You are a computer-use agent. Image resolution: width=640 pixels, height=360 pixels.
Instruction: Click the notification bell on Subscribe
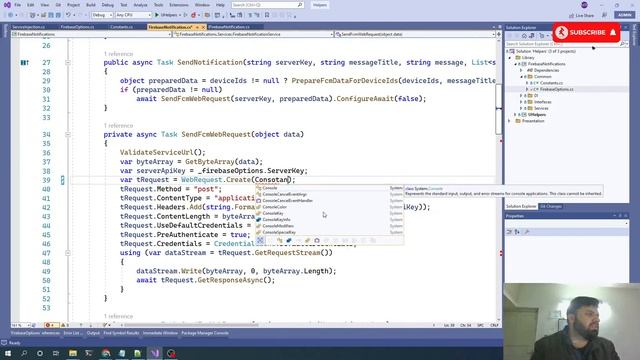tap(613, 32)
